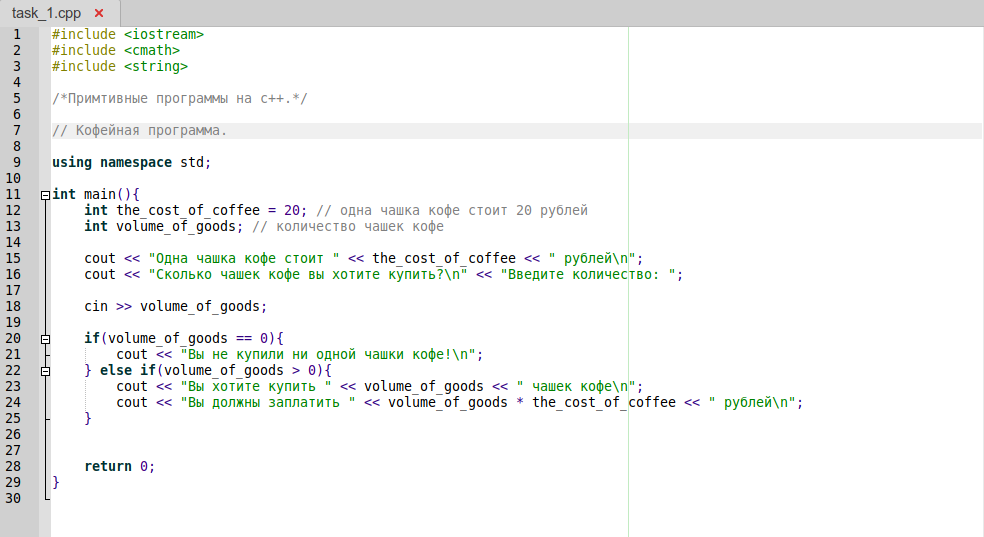This screenshot has width=984, height=537.
Task: Click the '#include <string>' line
Action: point(120,66)
